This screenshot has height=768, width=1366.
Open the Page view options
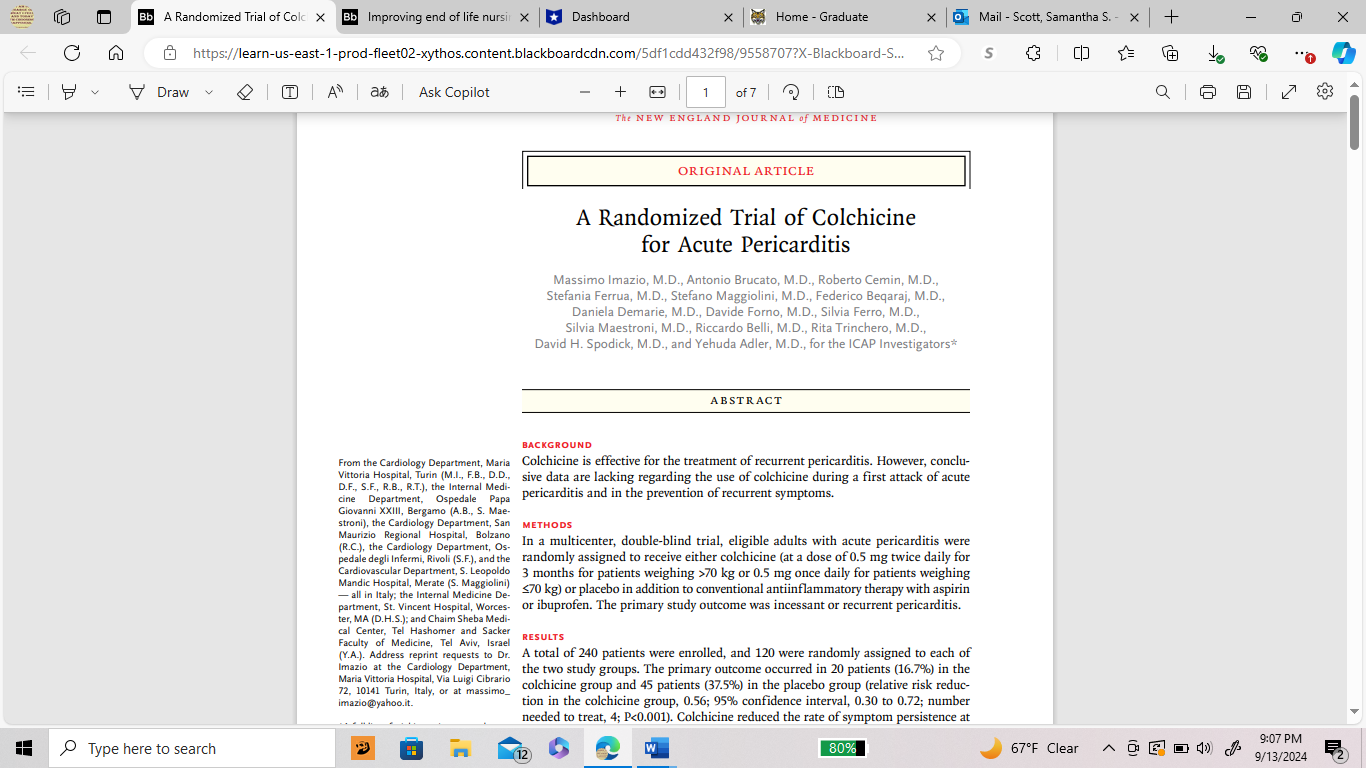(x=836, y=92)
